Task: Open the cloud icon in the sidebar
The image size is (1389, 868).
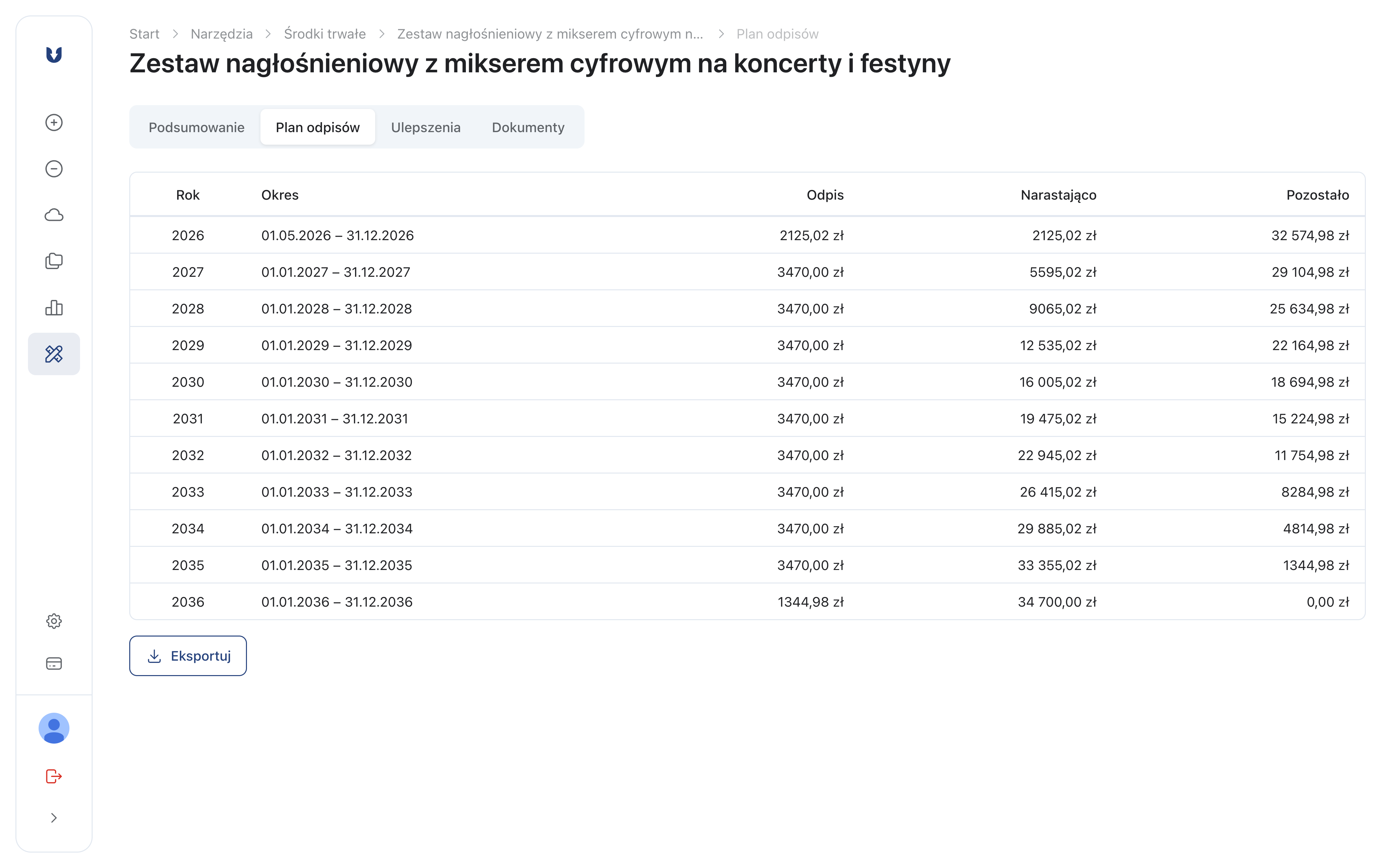Action: (54, 215)
